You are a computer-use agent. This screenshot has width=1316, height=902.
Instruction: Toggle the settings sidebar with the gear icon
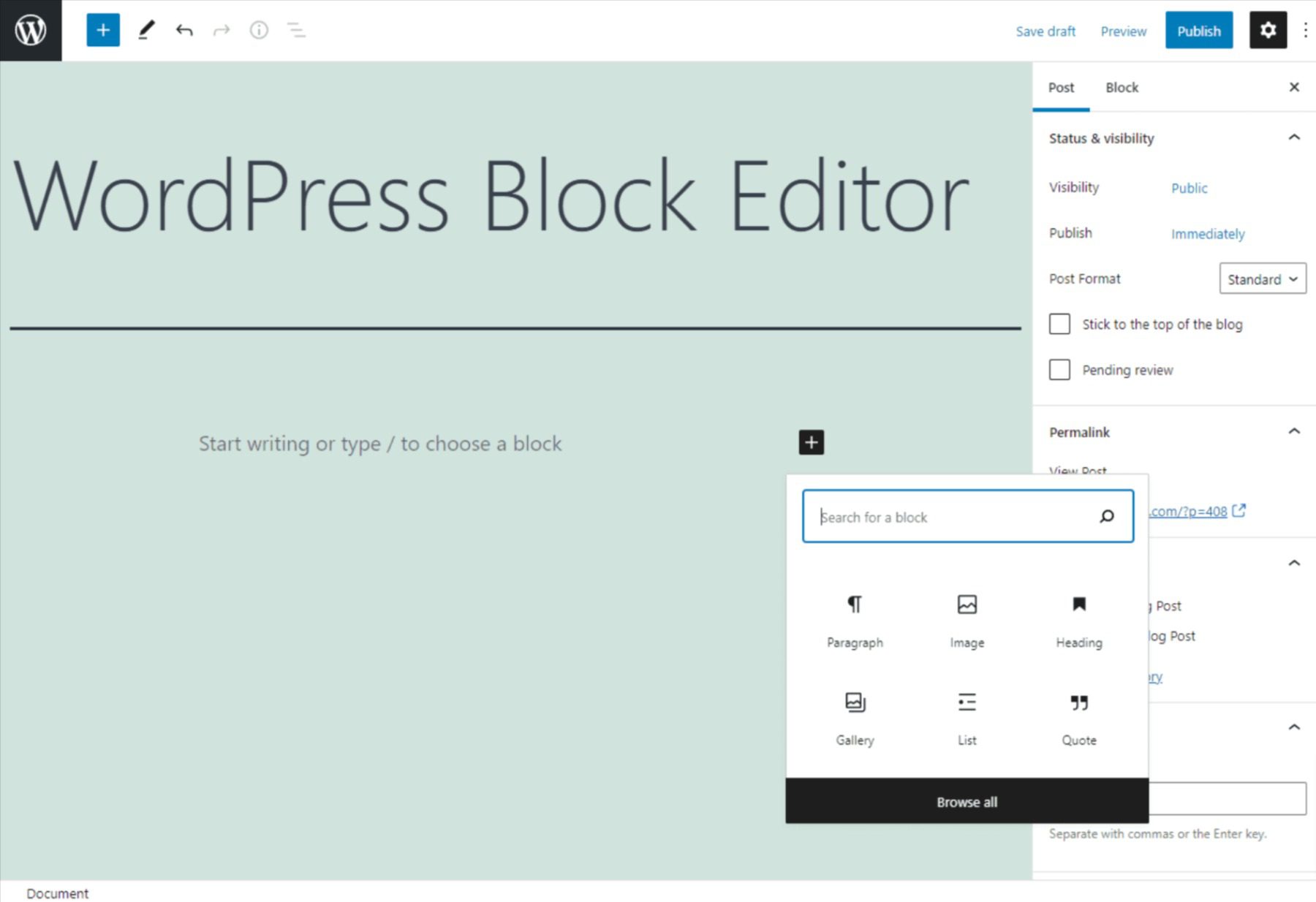pyautogui.click(x=1268, y=30)
